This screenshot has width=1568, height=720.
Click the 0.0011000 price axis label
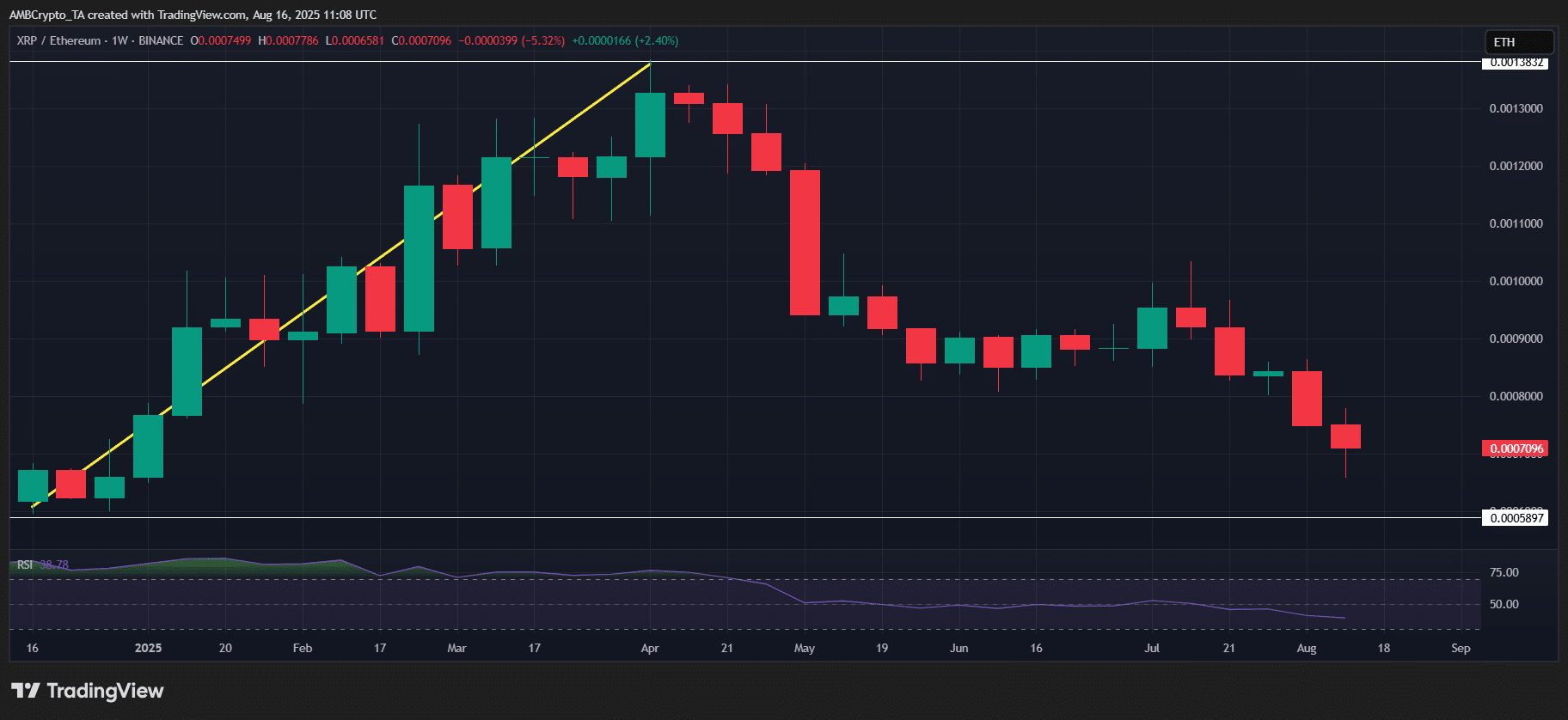1516,223
